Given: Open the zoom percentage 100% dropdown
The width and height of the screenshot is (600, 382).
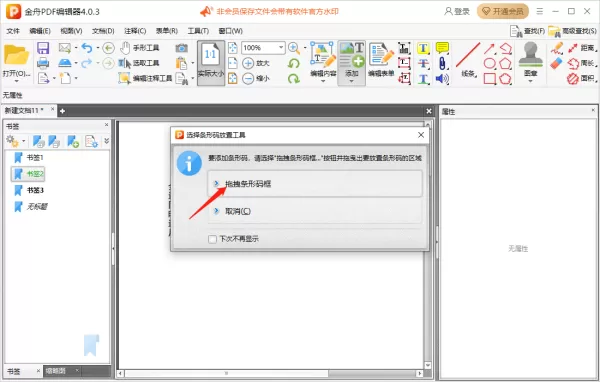Looking at the screenshot, I should click(281, 48).
